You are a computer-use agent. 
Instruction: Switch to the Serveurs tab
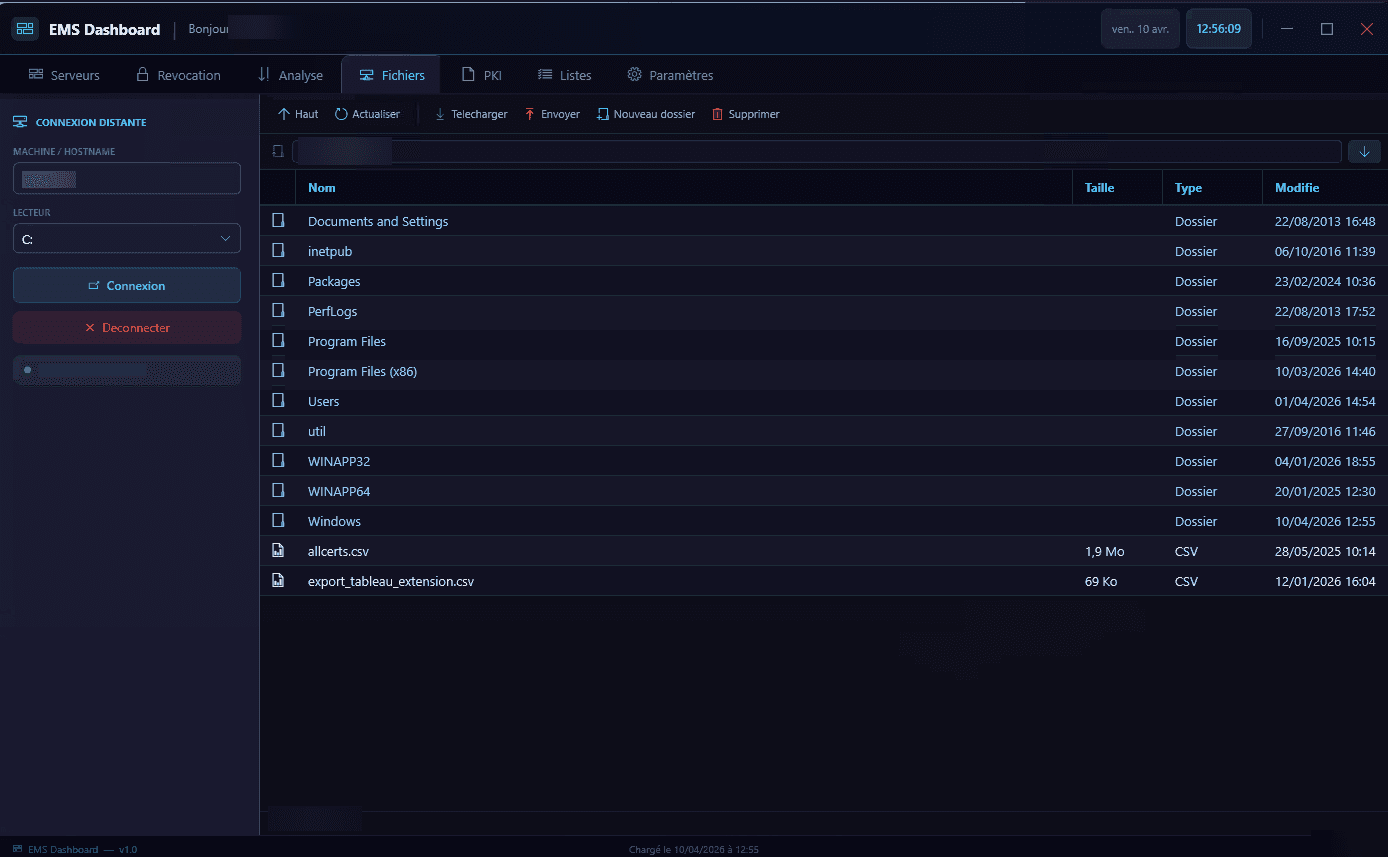tap(64, 75)
